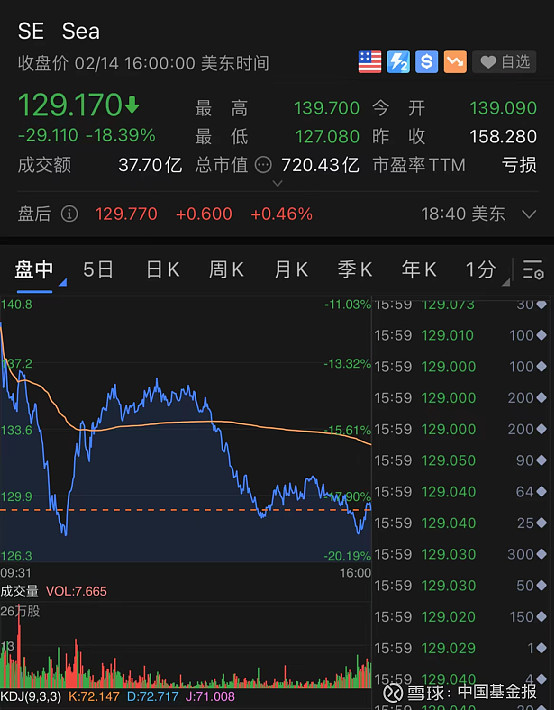
Task: Tap the 最高 139.700 value
Action: tap(327, 108)
